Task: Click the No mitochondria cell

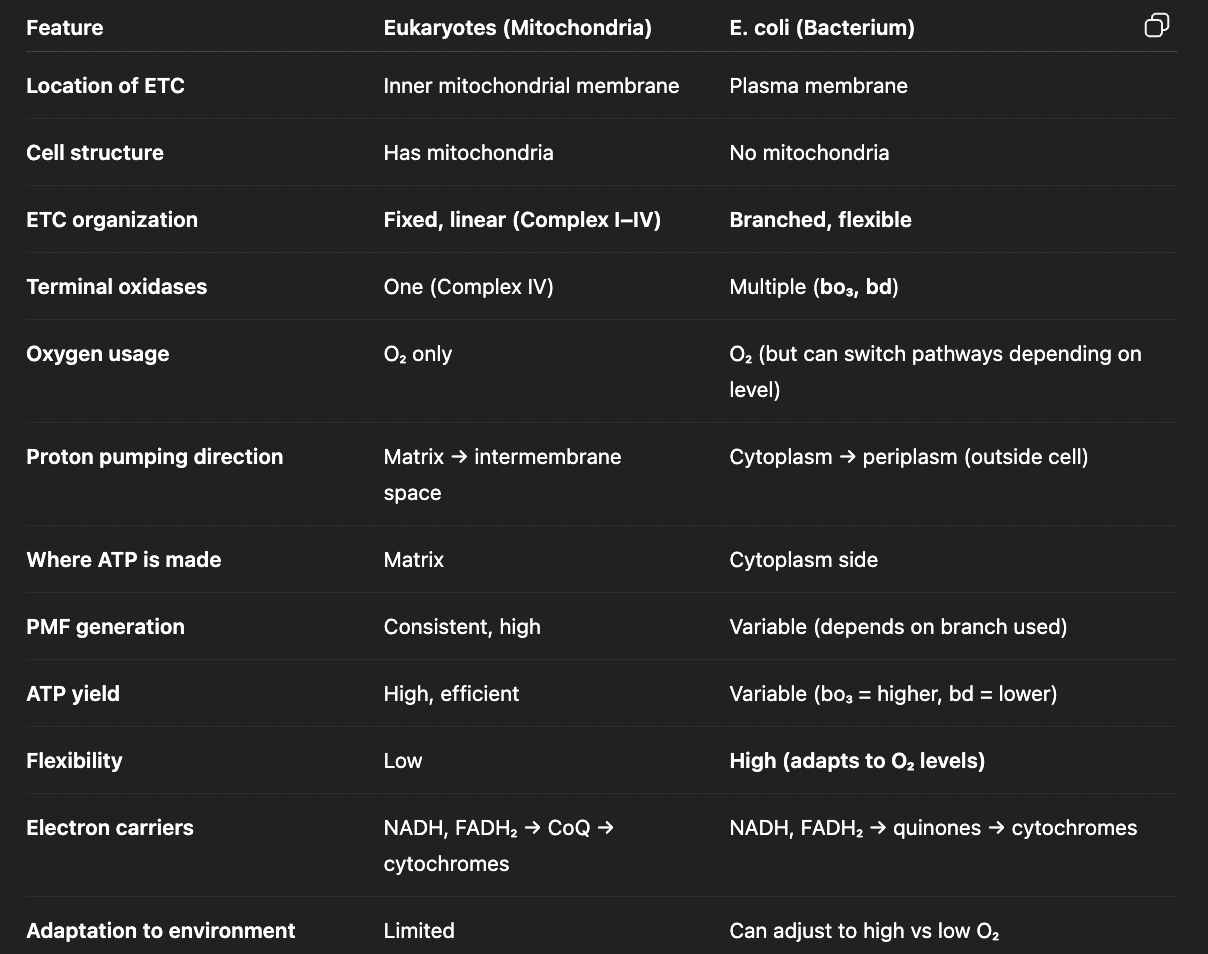Action: 809,153
